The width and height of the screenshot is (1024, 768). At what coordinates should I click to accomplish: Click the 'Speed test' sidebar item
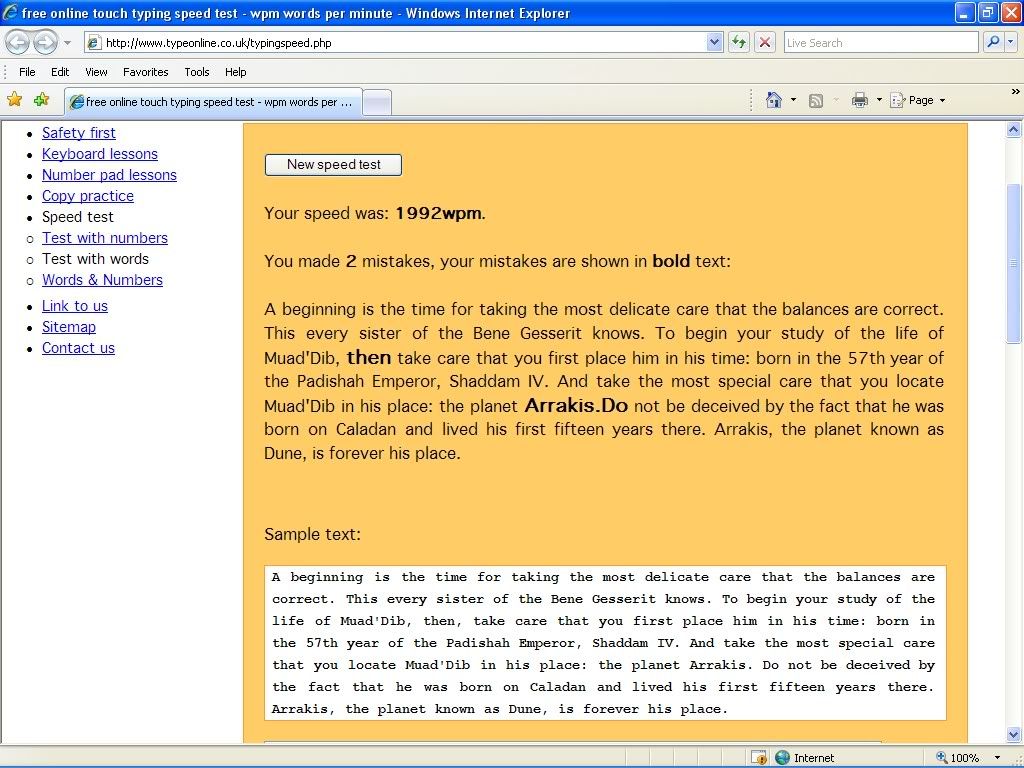click(78, 217)
